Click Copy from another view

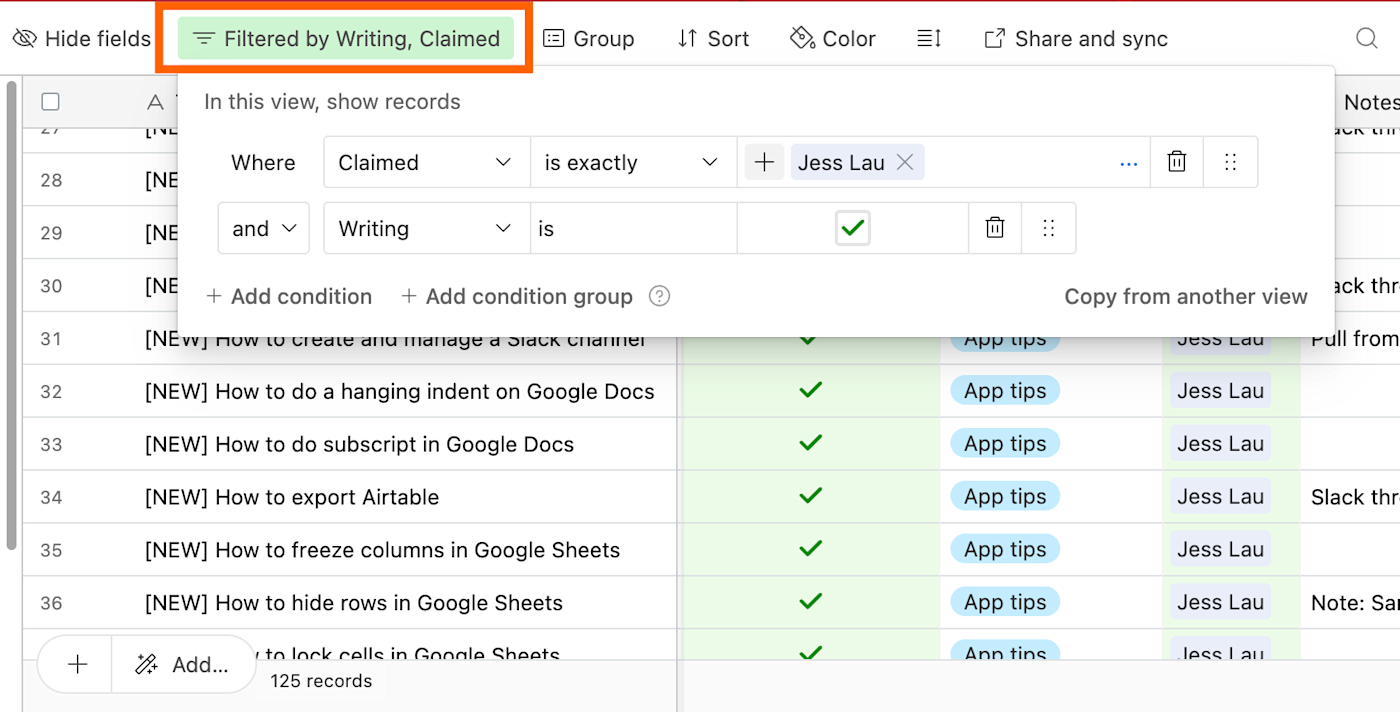(1186, 296)
